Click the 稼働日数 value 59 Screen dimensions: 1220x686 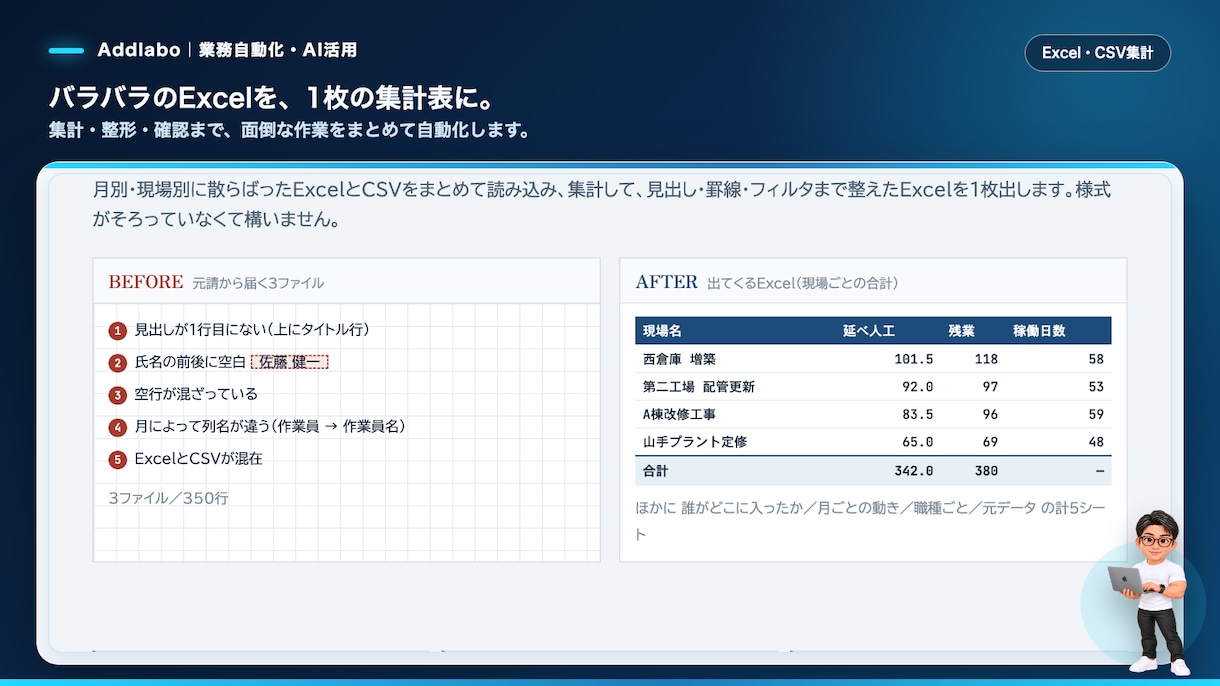(x=1096, y=414)
